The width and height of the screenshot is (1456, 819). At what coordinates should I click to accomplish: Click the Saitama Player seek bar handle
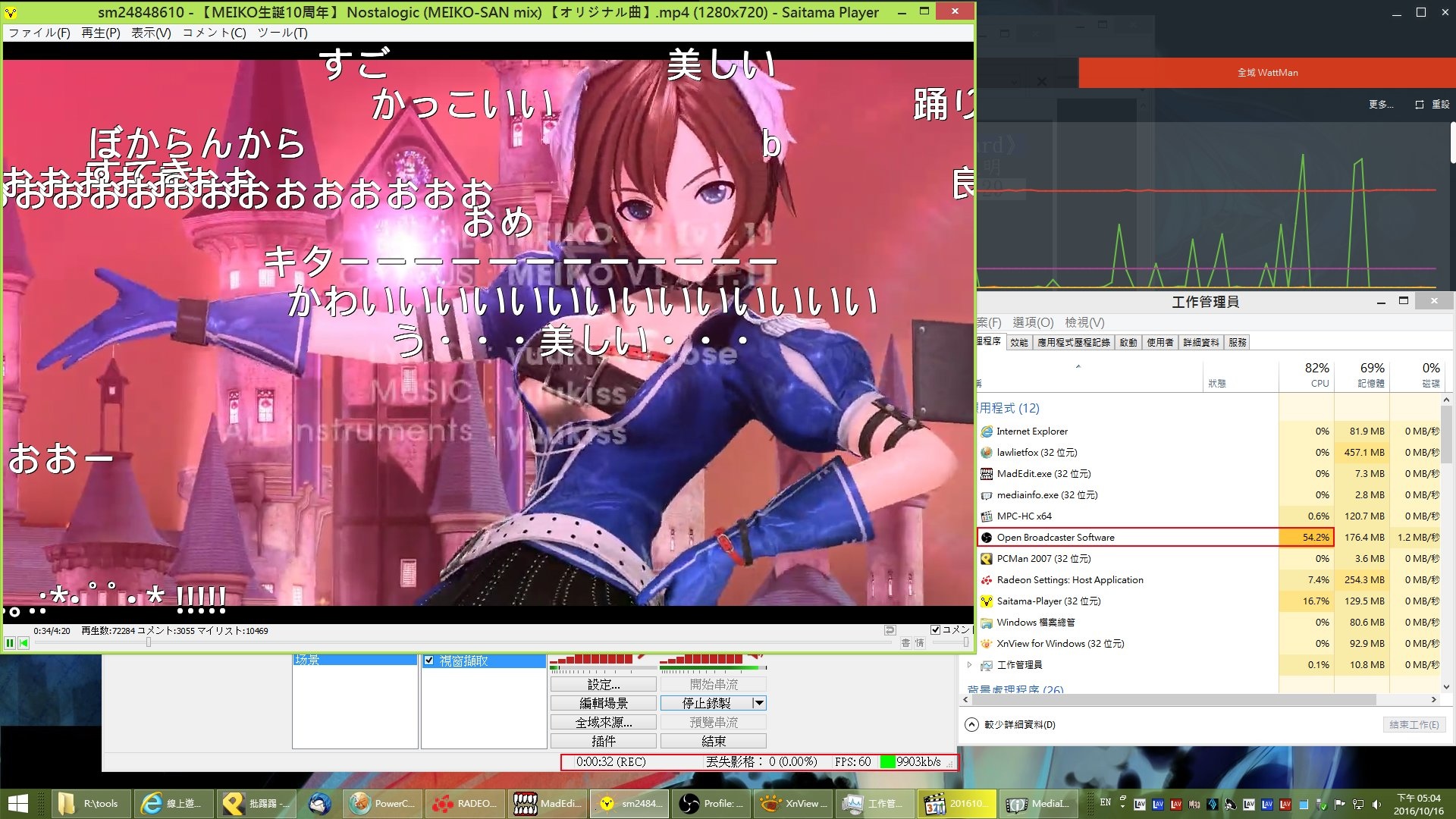coord(149,642)
